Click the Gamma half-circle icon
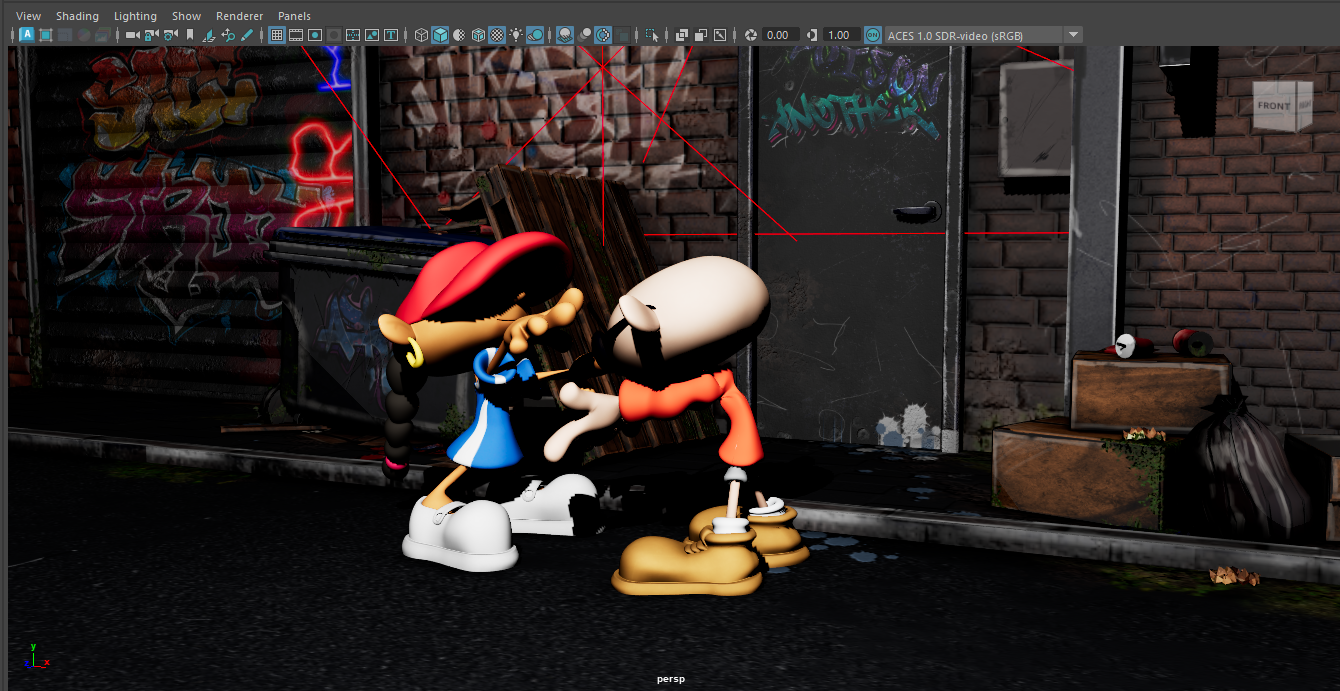The width and height of the screenshot is (1340, 691). [812, 35]
